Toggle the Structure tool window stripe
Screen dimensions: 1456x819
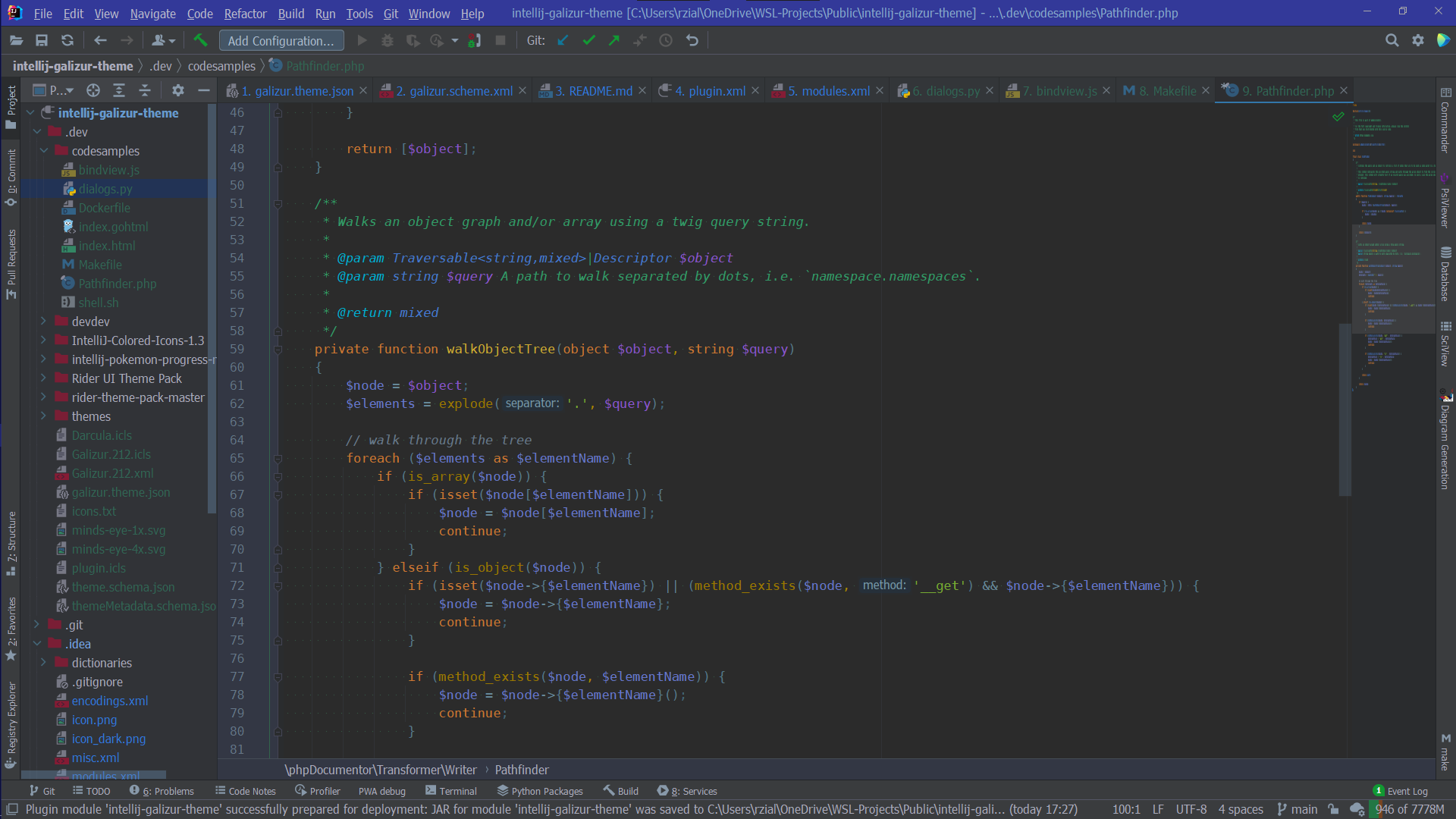[11, 542]
